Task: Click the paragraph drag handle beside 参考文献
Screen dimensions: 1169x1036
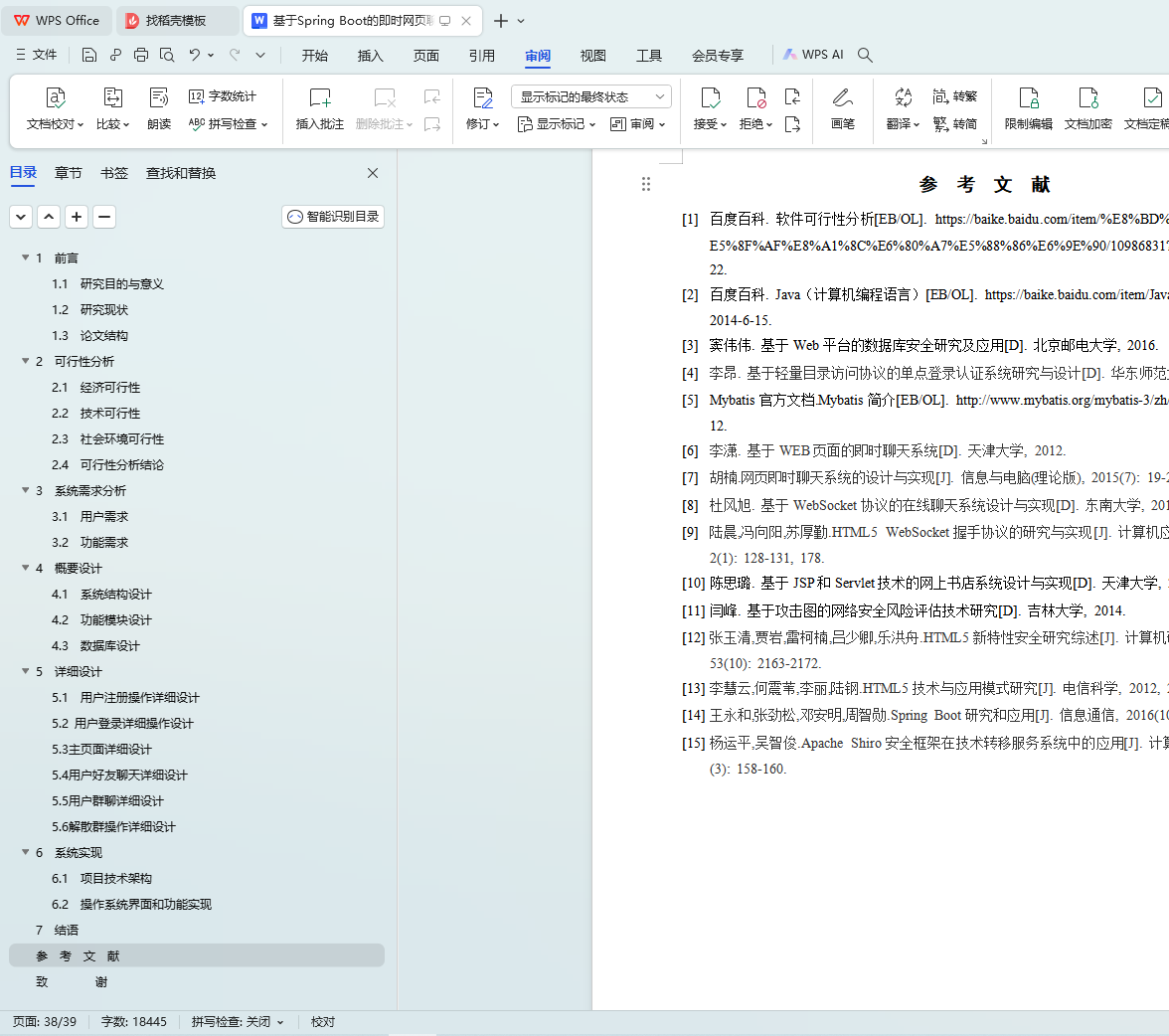Action: pos(646,184)
